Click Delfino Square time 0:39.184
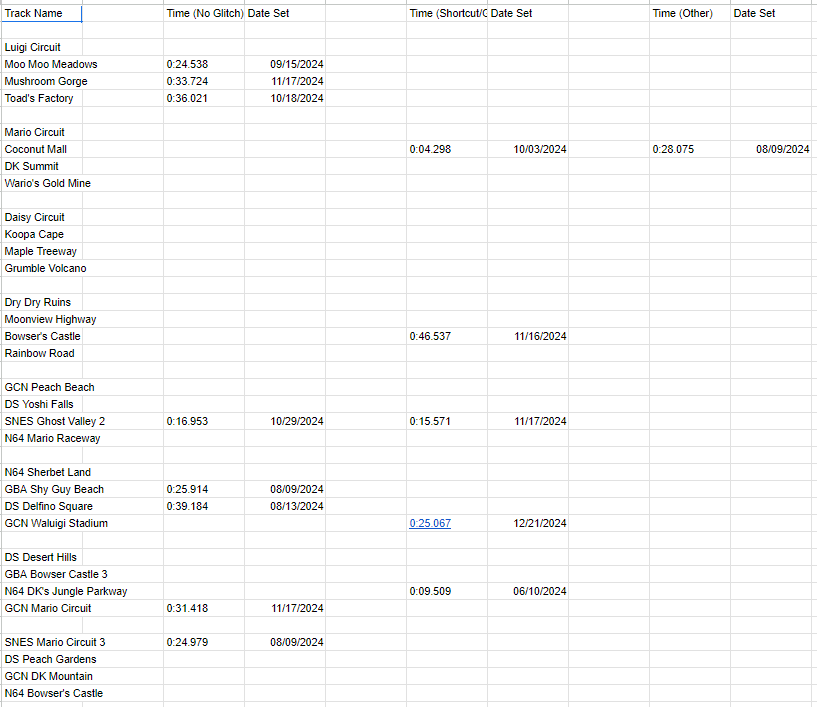The image size is (817, 707). (x=204, y=506)
